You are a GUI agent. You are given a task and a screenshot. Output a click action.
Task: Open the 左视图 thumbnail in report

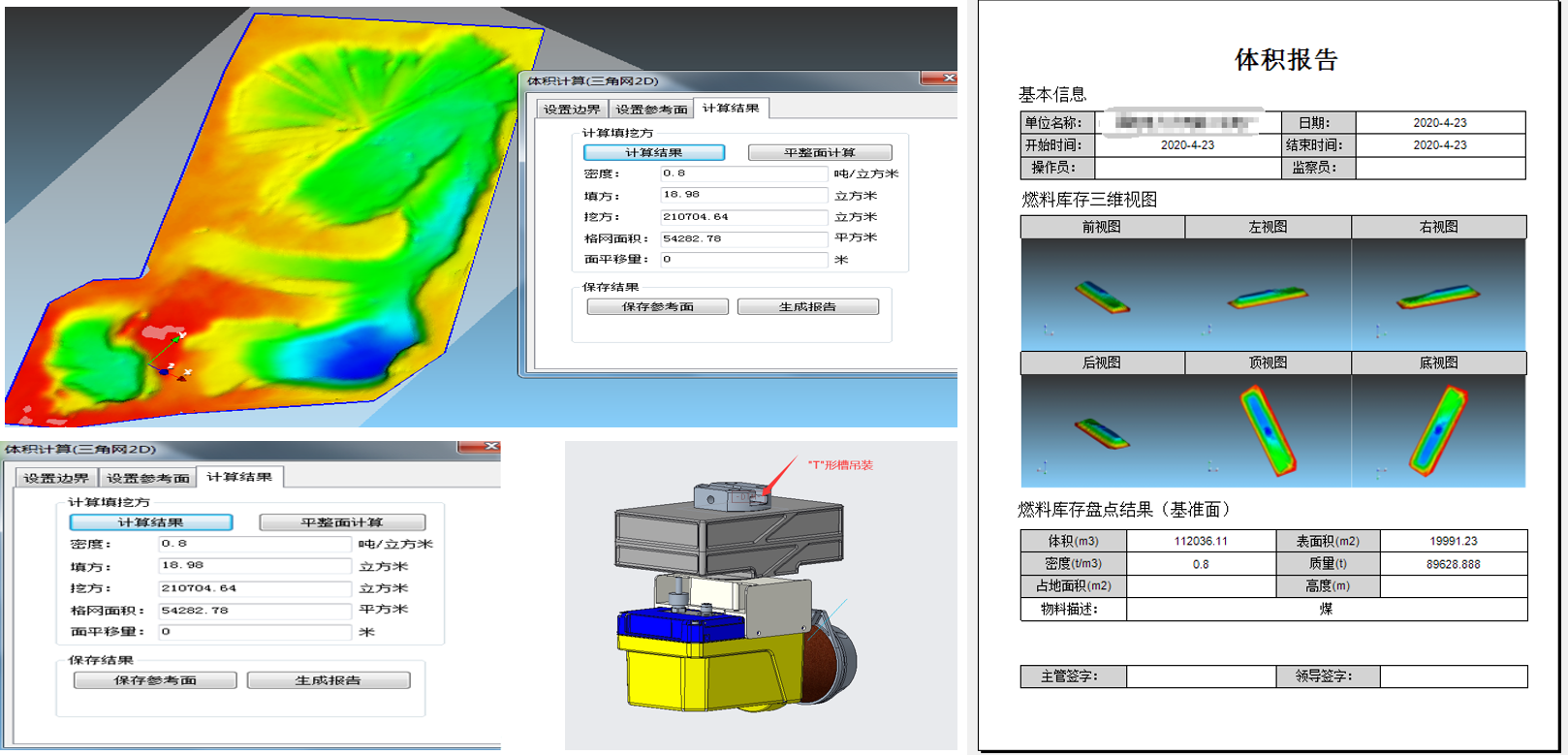click(x=1268, y=294)
